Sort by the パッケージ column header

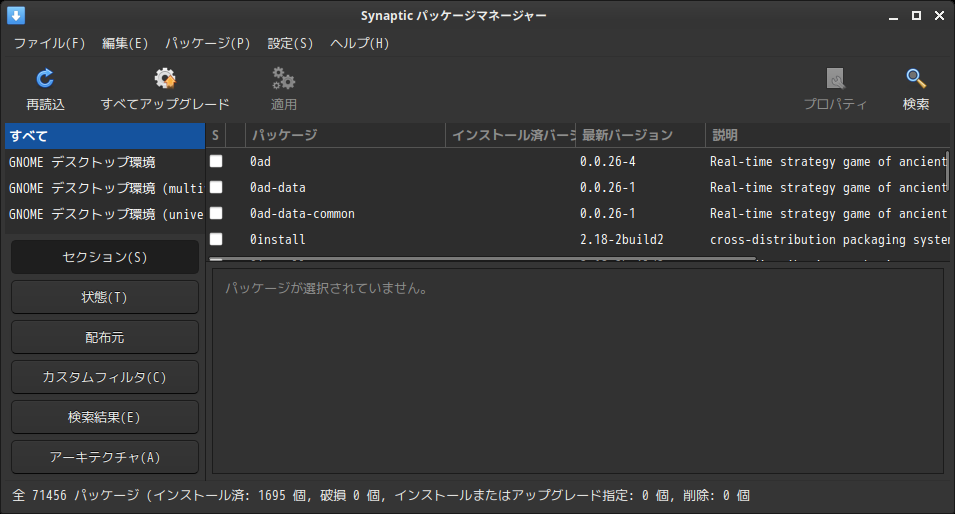point(345,135)
